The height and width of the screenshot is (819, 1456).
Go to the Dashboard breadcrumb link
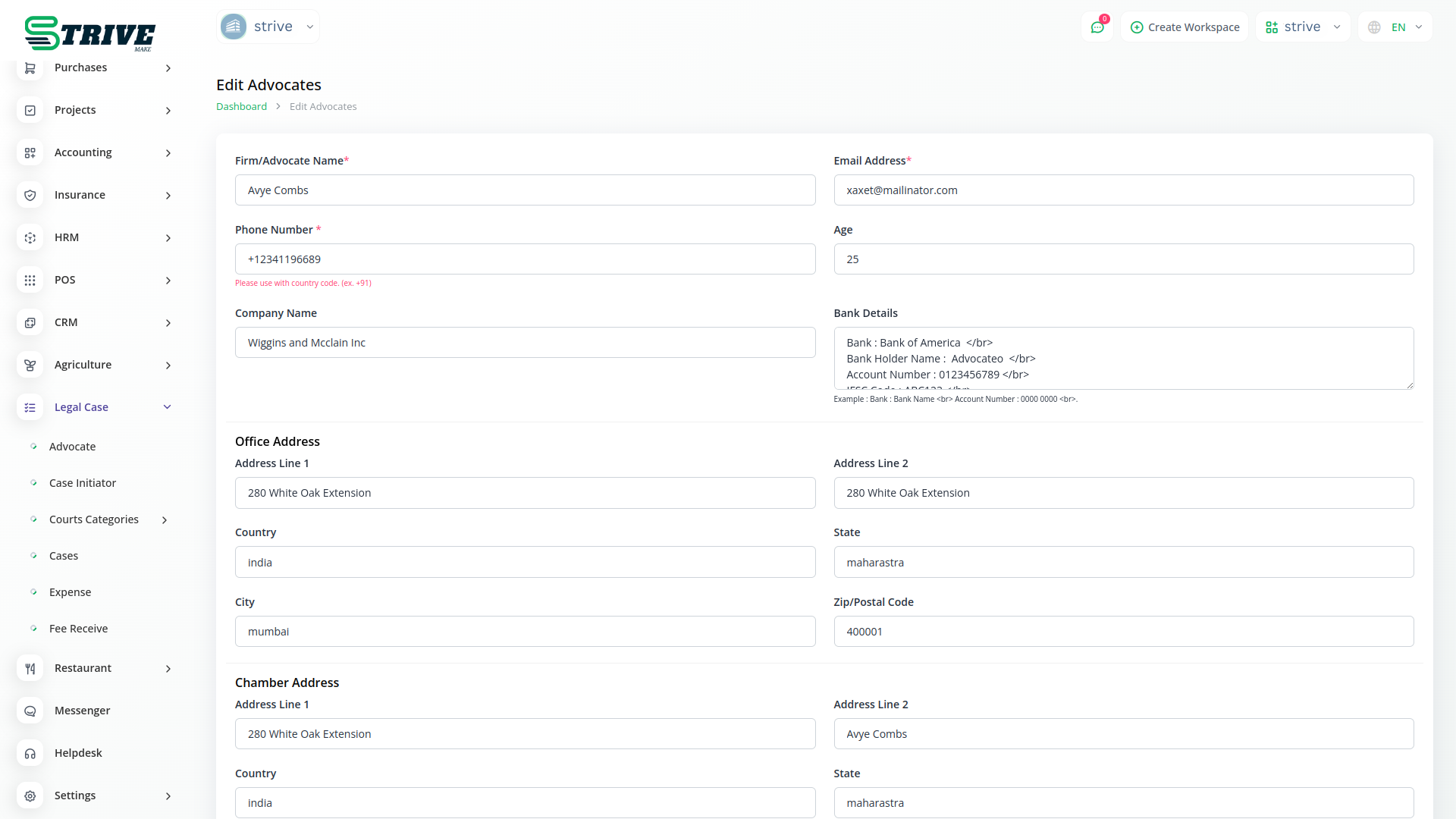pyautogui.click(x=241, y=106)
